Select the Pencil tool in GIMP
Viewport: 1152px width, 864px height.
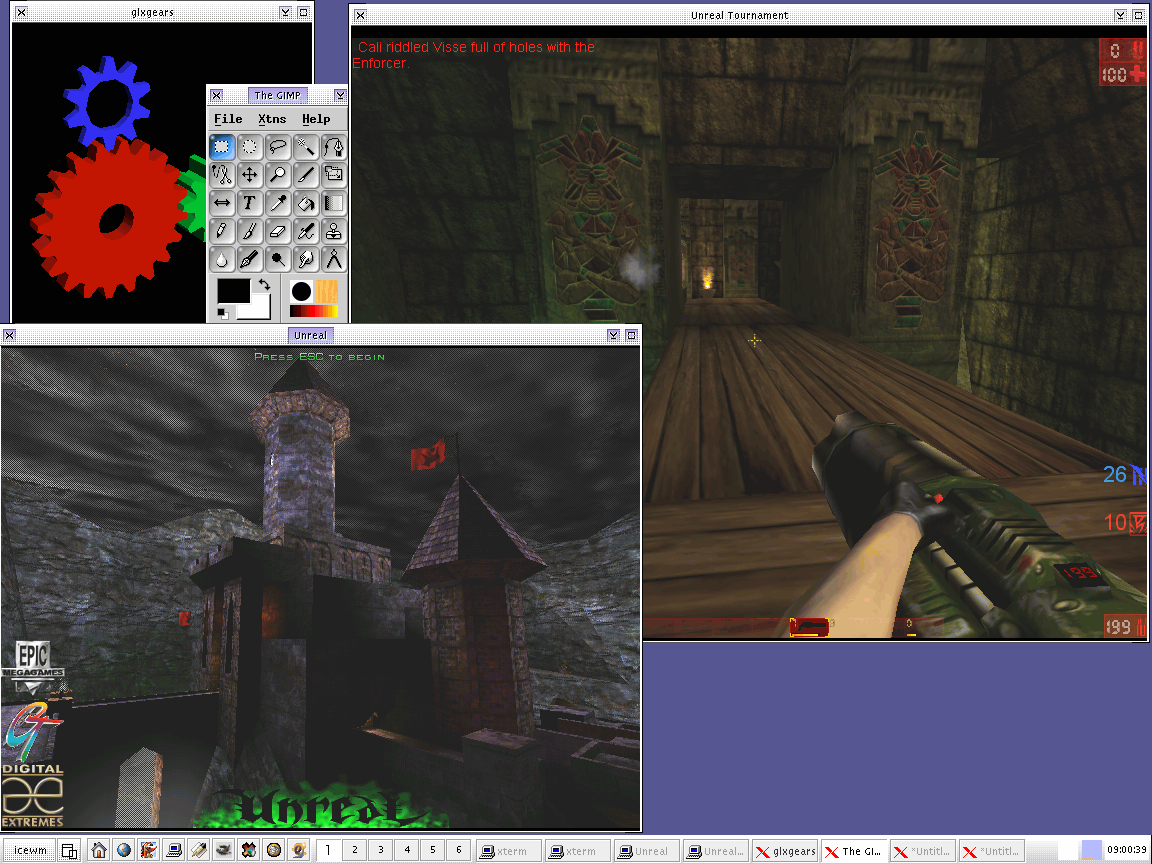tap(222, 231)
